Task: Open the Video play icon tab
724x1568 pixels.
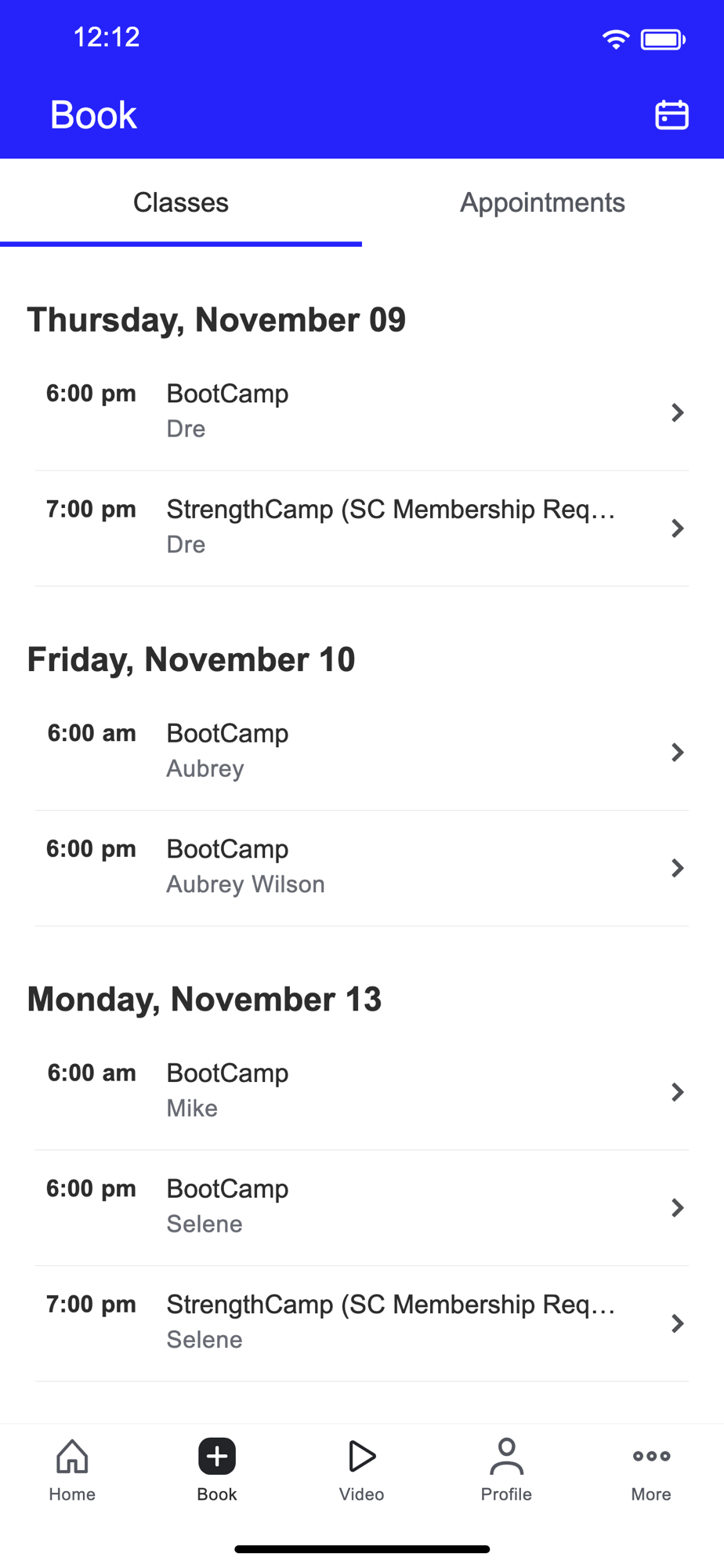Action: pos(361,1457)
